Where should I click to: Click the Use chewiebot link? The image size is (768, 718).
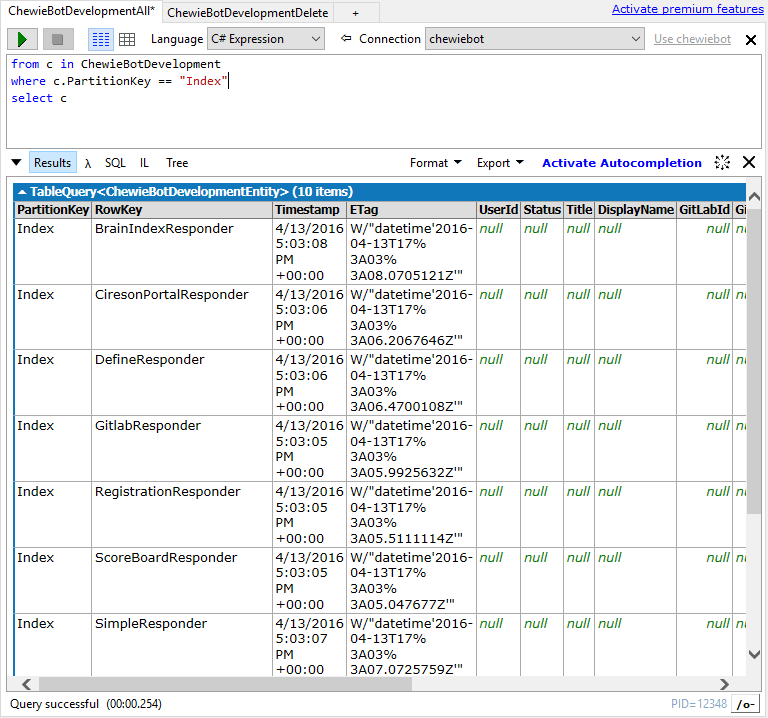tap(692, 39)
